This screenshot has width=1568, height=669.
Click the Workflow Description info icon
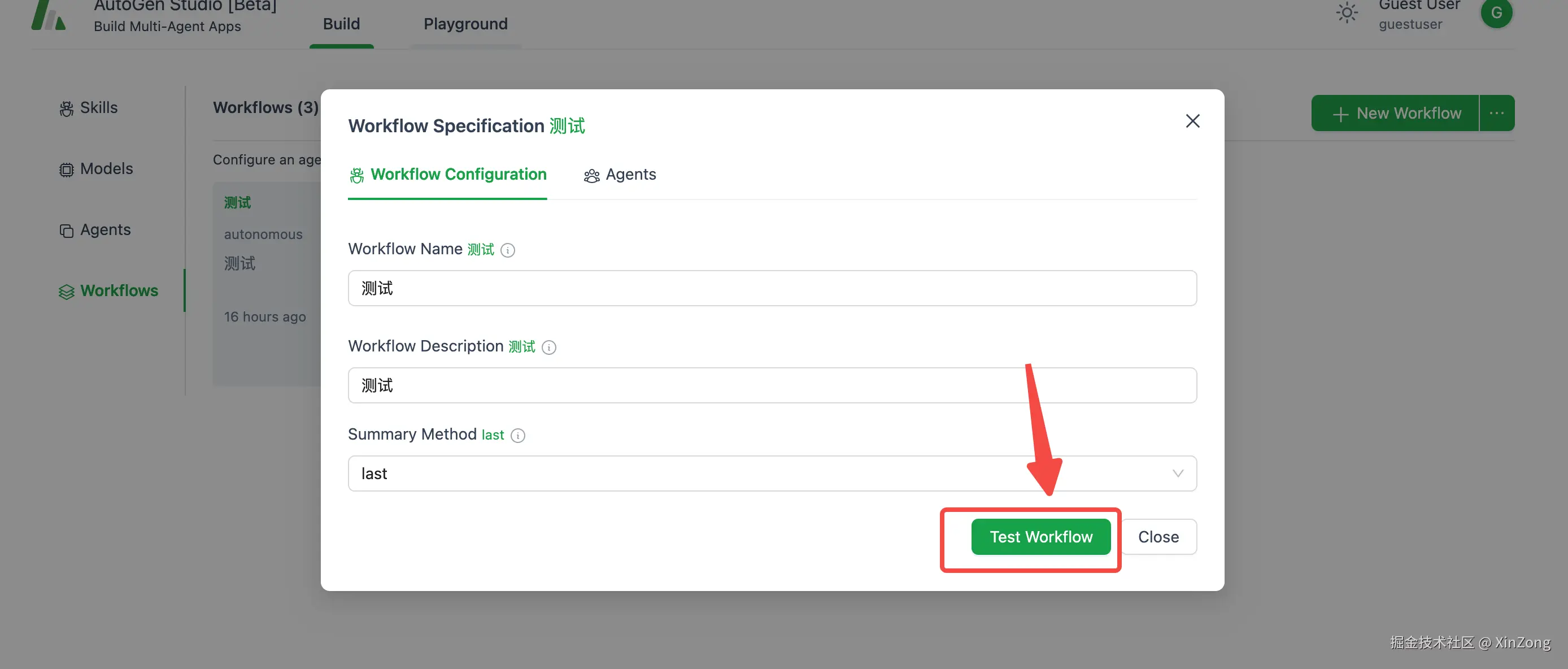548,347
